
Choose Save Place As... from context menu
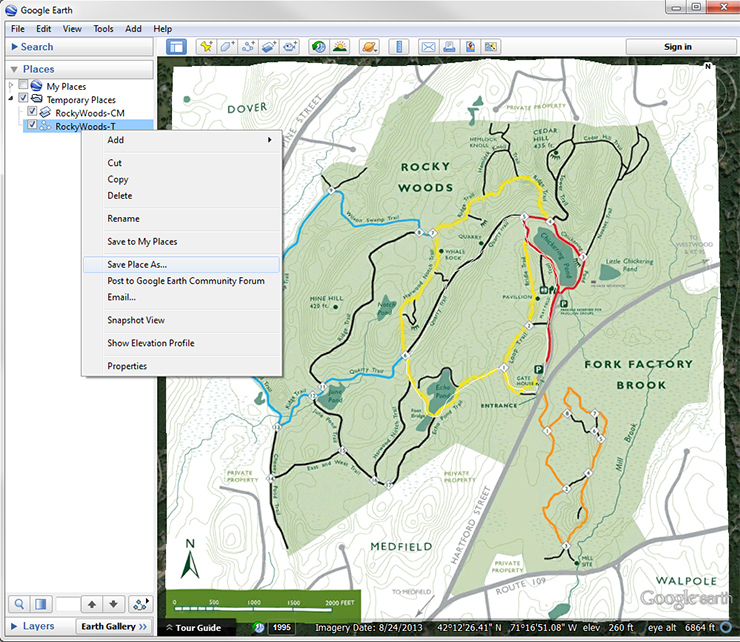tap(137, 265)
